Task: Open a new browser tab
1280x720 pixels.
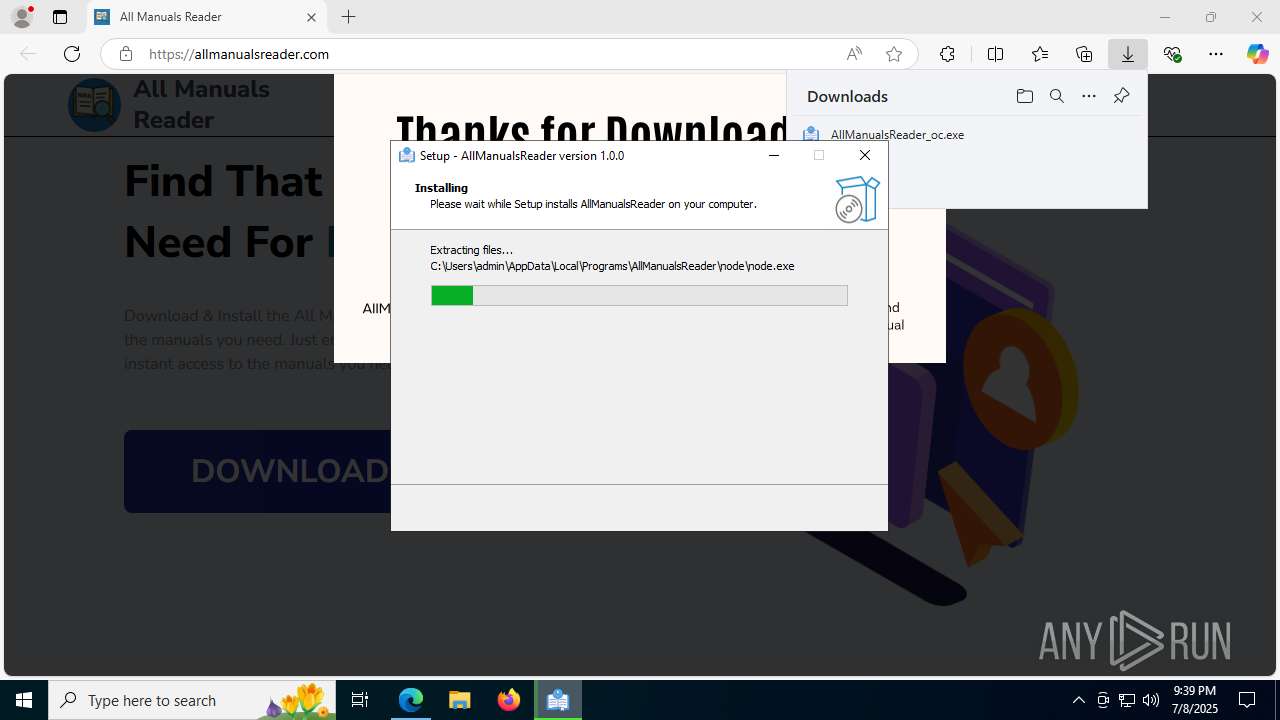Action: [x=348, y=17]
